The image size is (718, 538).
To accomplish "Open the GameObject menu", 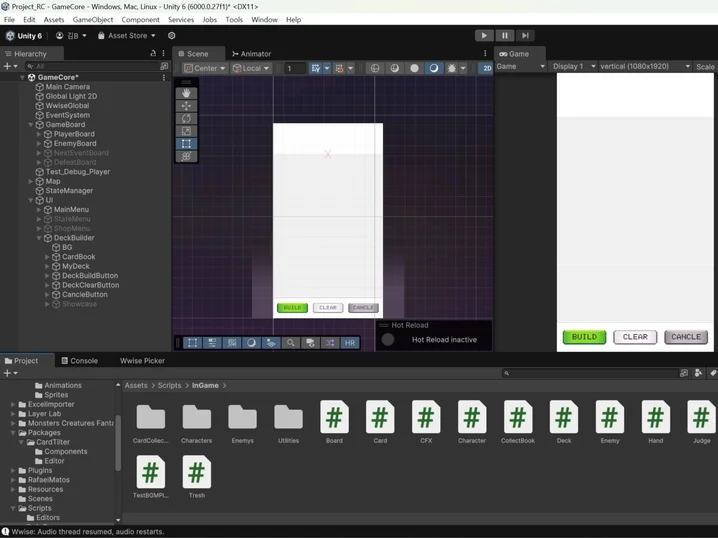I will [x=93, y=19].
